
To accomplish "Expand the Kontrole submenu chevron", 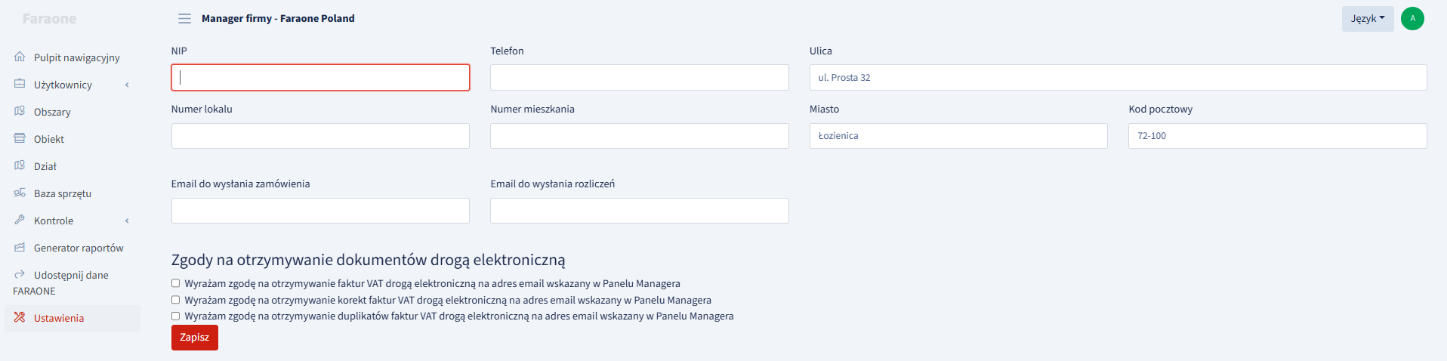I will pos(127,220).
